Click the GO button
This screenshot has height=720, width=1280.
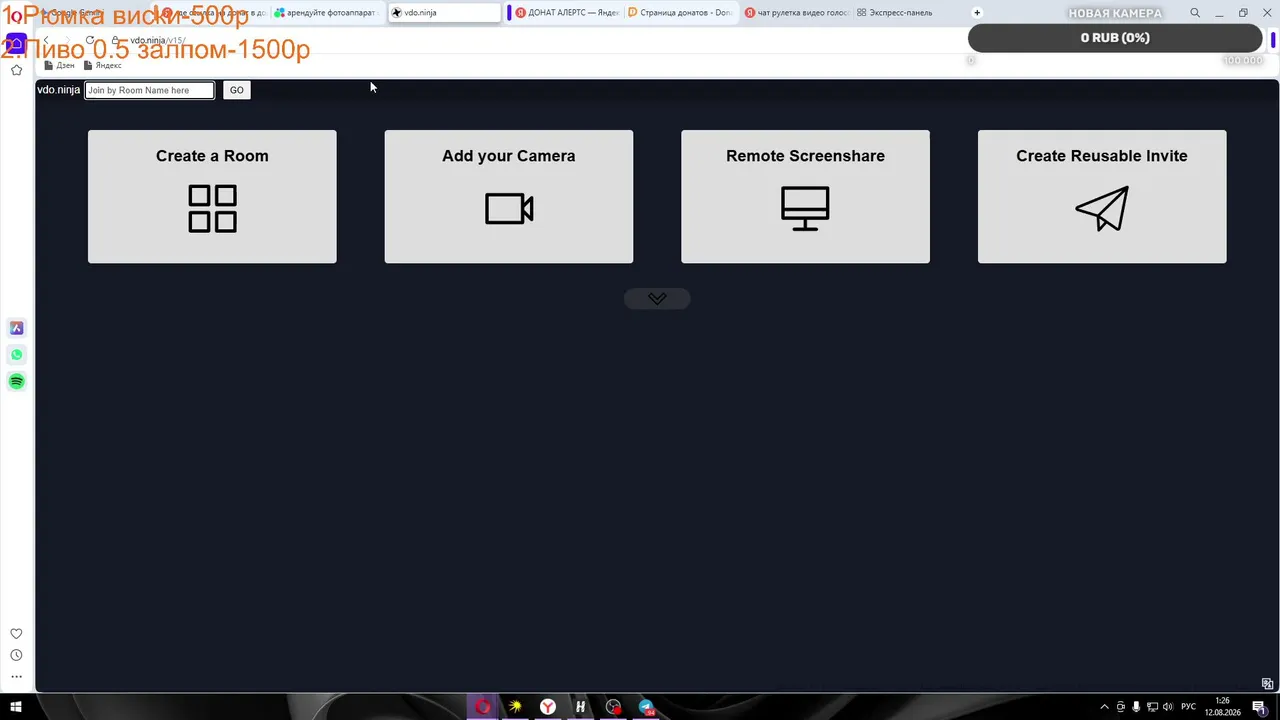tap(236, 90)
